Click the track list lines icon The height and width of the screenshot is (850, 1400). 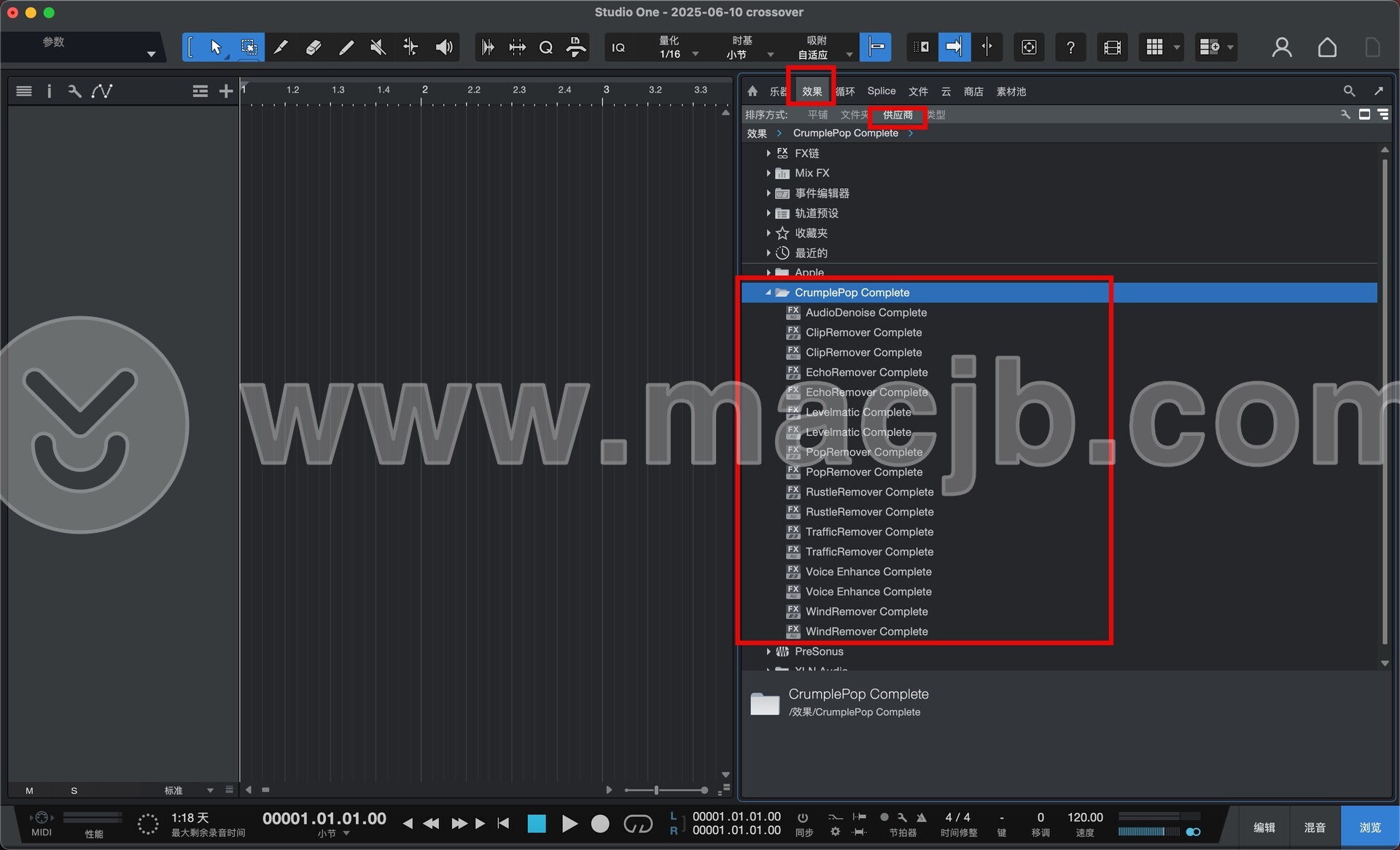tap(24, 91)
